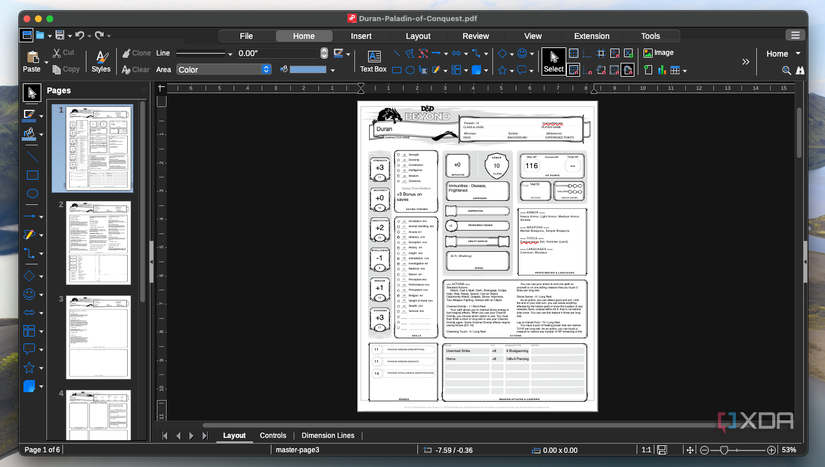Open the Area fill type Color combo box

[x=224, y=69]
